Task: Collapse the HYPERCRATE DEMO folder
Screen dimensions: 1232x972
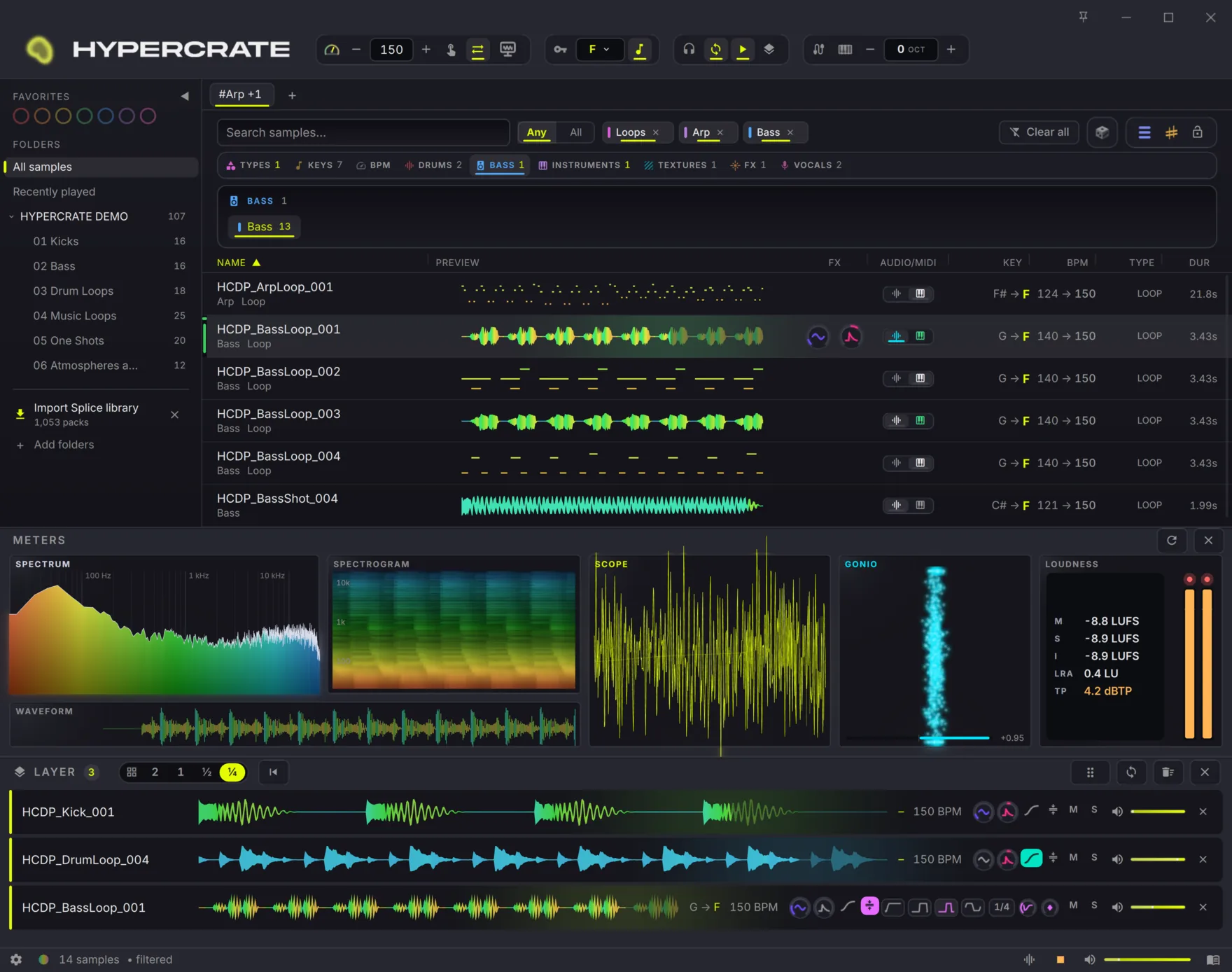Action: [11, 217]
